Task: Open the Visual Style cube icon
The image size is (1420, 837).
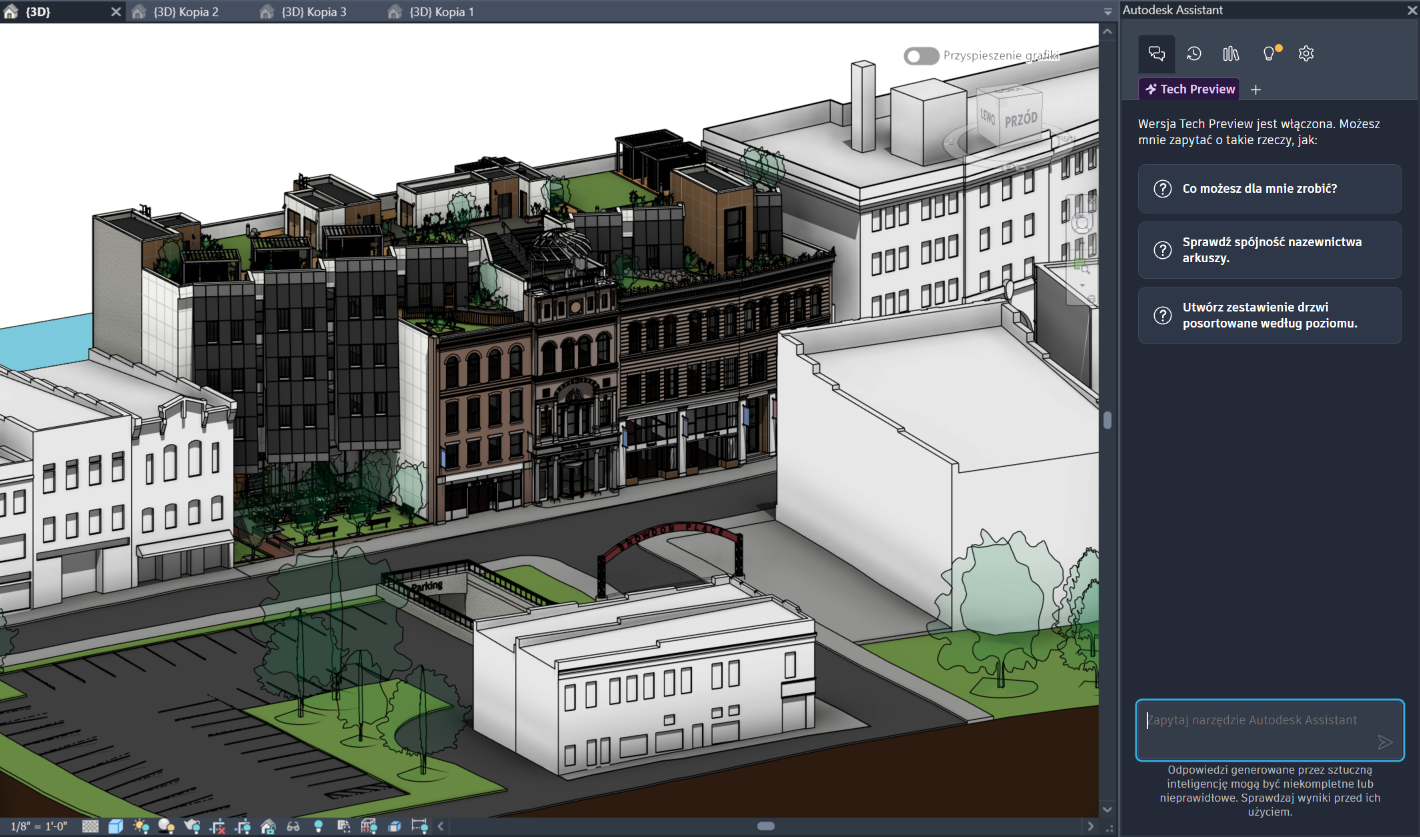Action: point(116,826)
